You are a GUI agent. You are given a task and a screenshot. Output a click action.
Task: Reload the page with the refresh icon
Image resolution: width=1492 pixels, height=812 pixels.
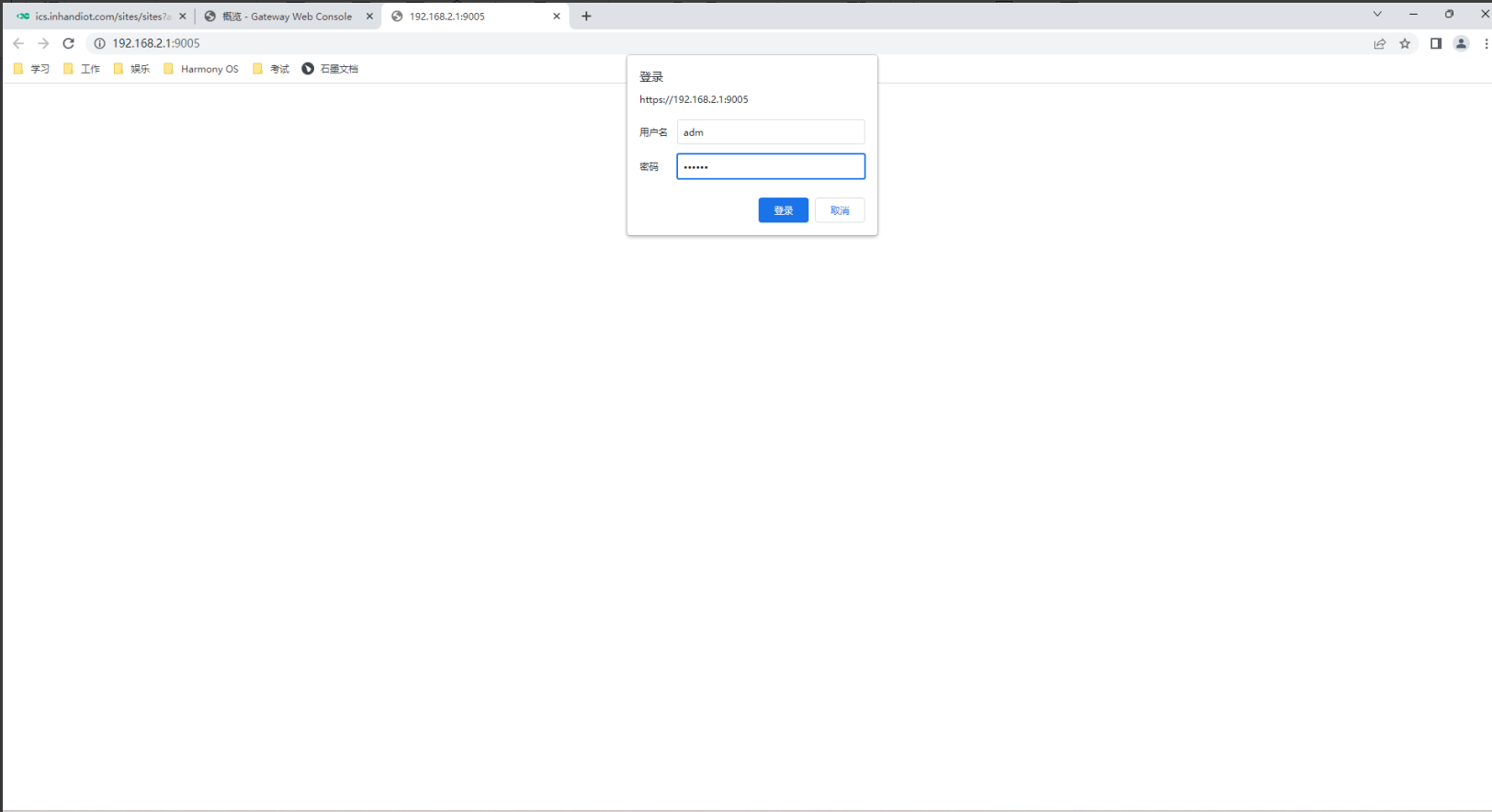[x=68, y=43]
